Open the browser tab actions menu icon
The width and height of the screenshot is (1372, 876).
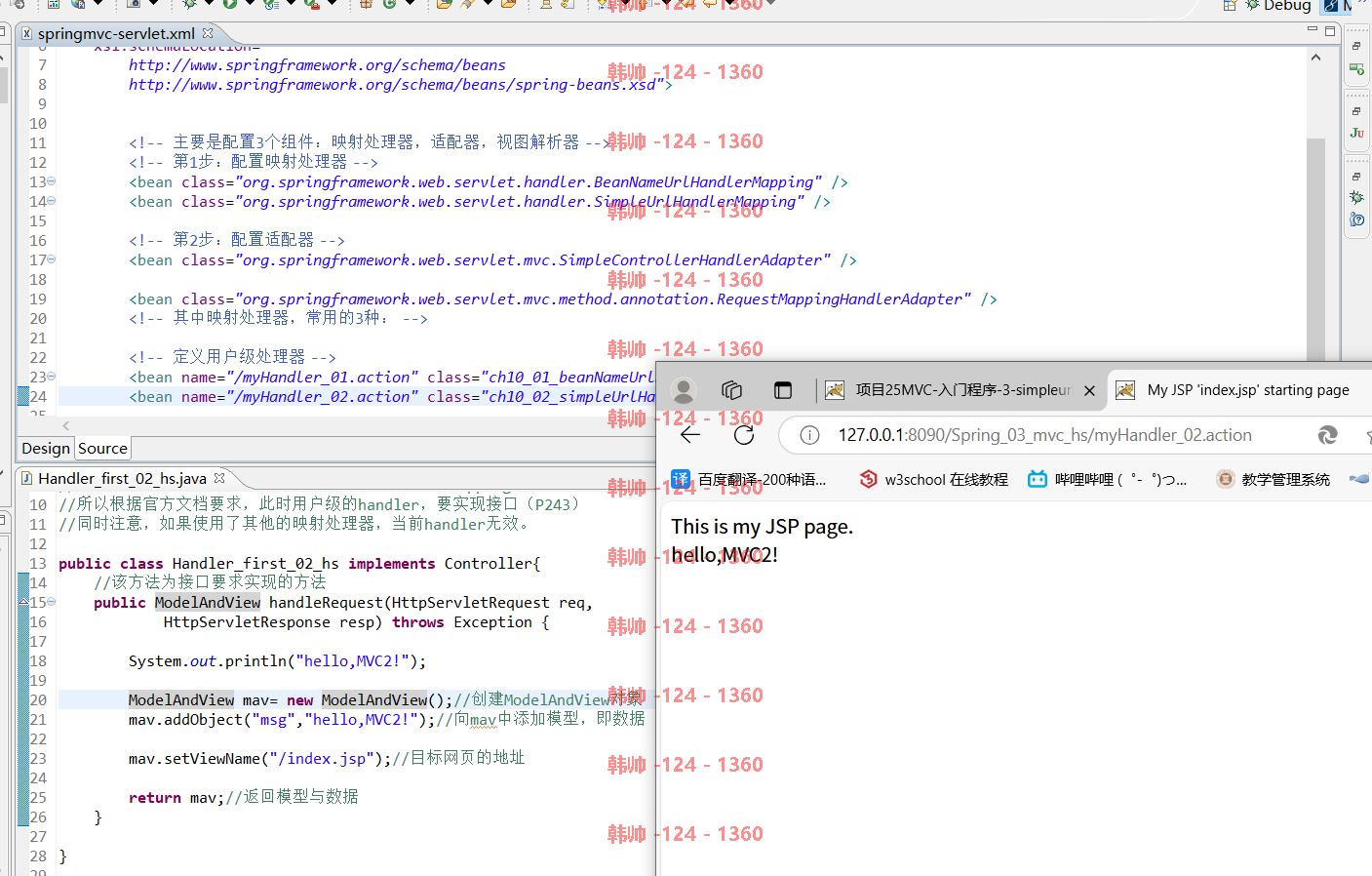coord(783,390)
